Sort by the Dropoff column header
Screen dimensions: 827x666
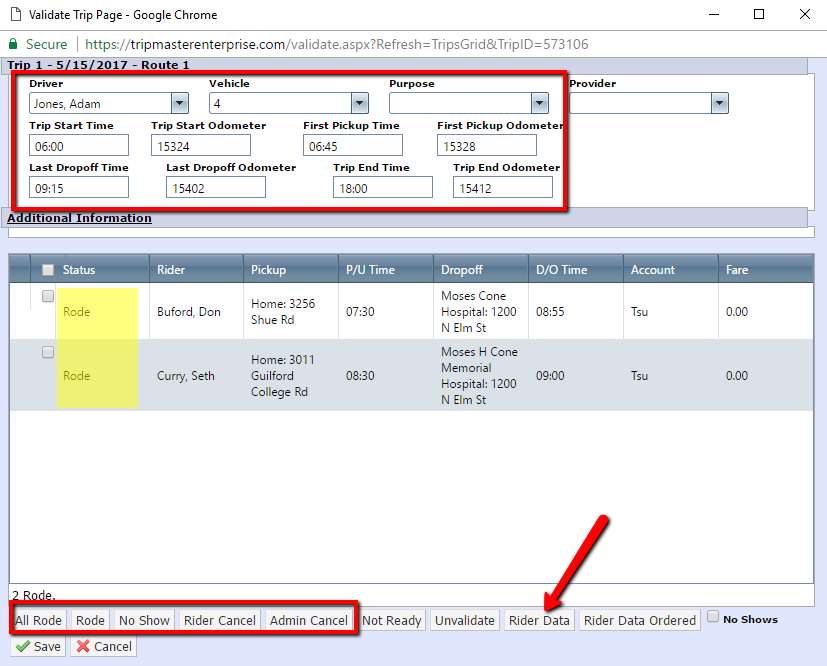tap(461, 270)
